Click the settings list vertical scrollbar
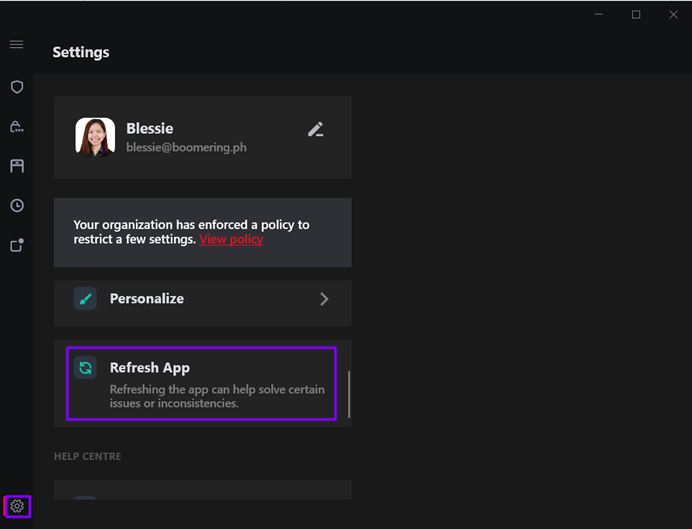Image resolution: width=692 pixels, height=529 pixels. point(349,395)
